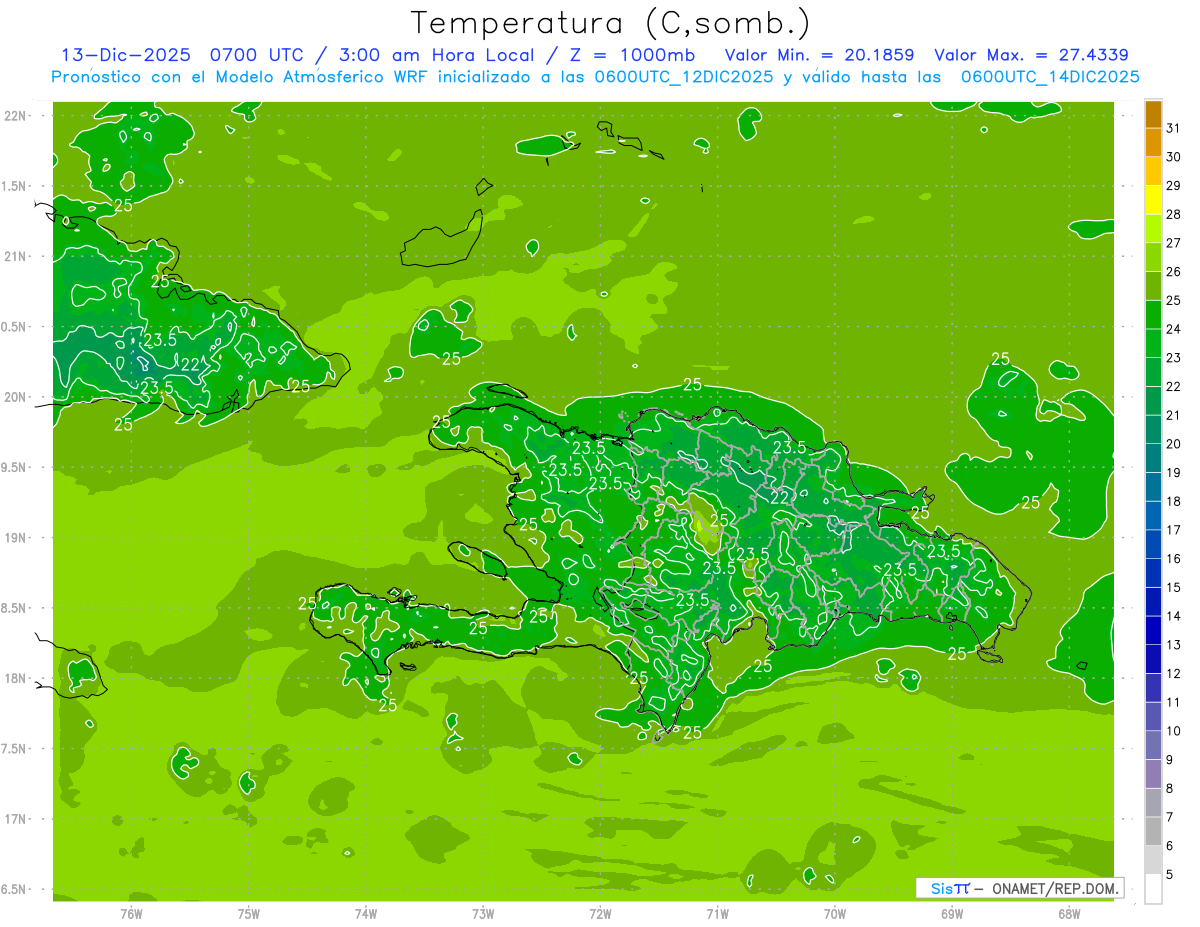Click the 22N latitude axis label
This screenshot has height=927, width=1200.
click(x=15, y=115)
